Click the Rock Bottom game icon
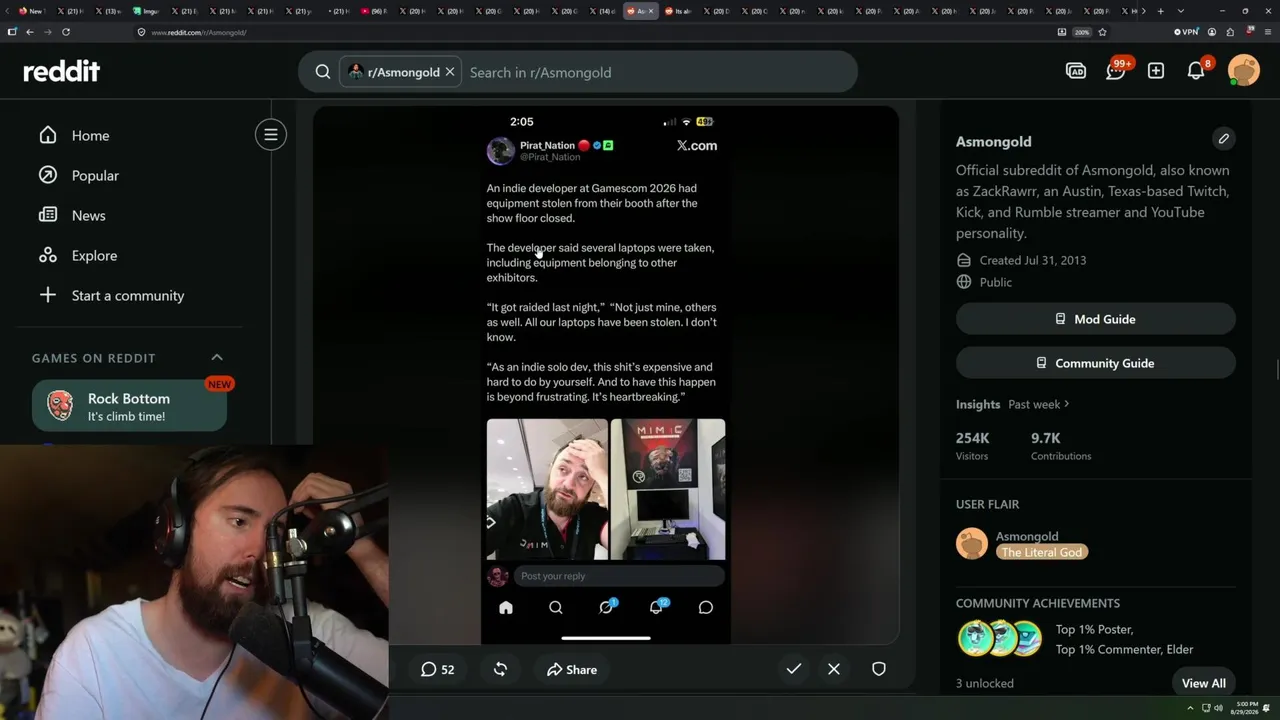The image size is (1280, 720). [x=60, y=406]
